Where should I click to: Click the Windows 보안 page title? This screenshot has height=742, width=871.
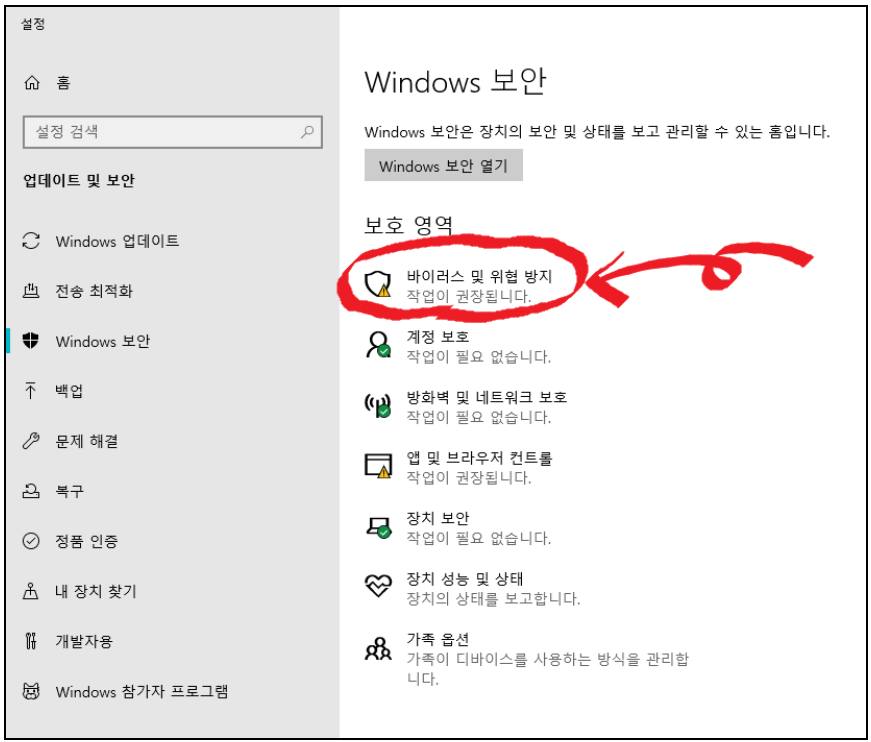455,82
